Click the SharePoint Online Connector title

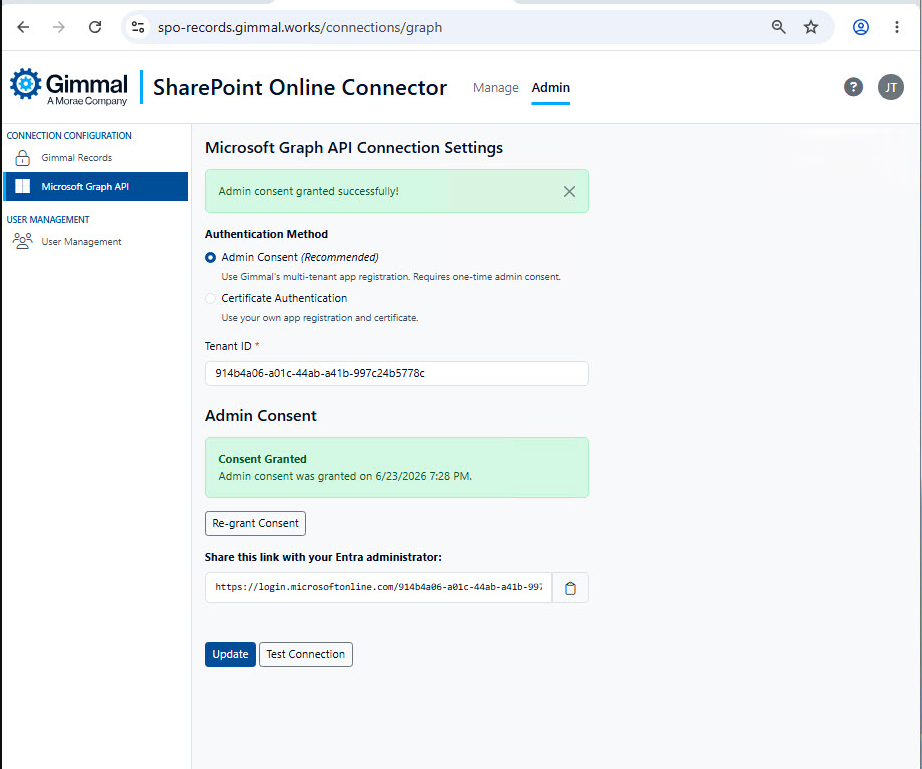[x=300, y=88]
